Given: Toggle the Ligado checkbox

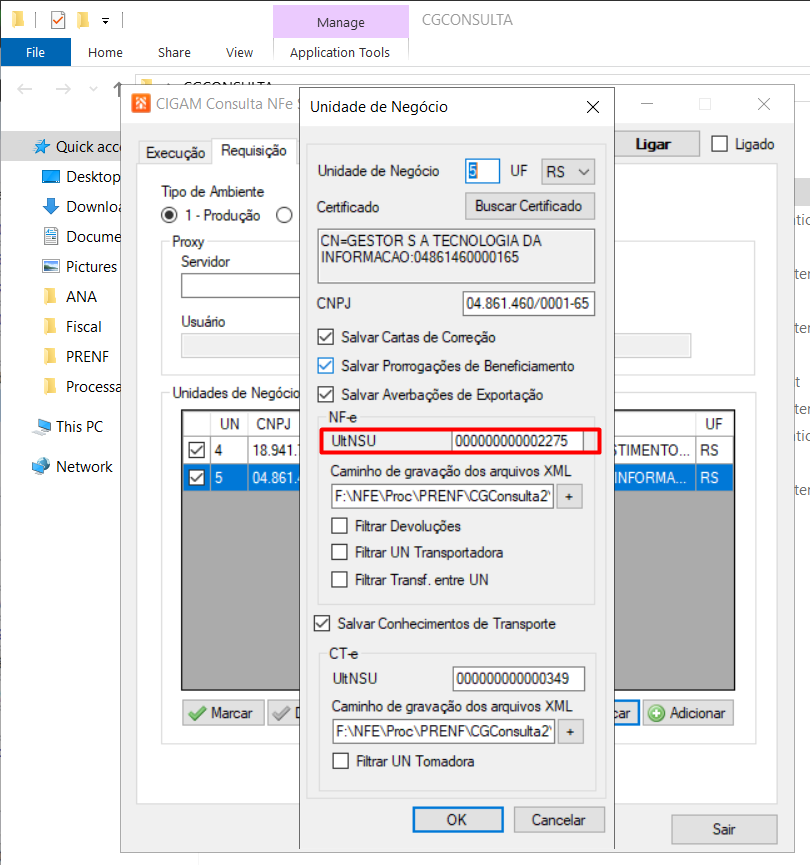Looking at the screenshot, I should pyautogui.click(x=720, y=144).
